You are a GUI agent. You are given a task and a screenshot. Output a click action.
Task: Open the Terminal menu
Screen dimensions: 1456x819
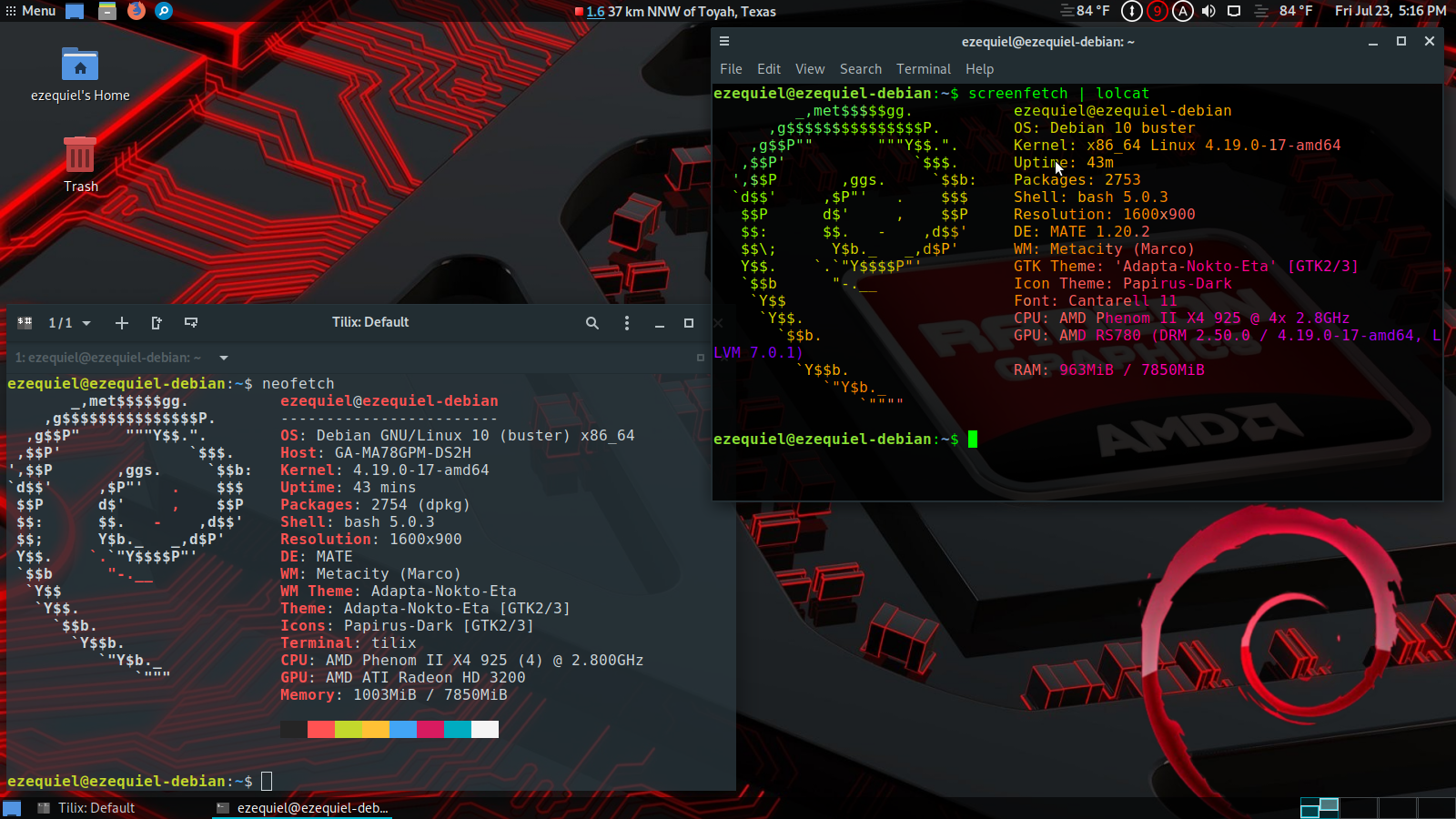[924, 69]
